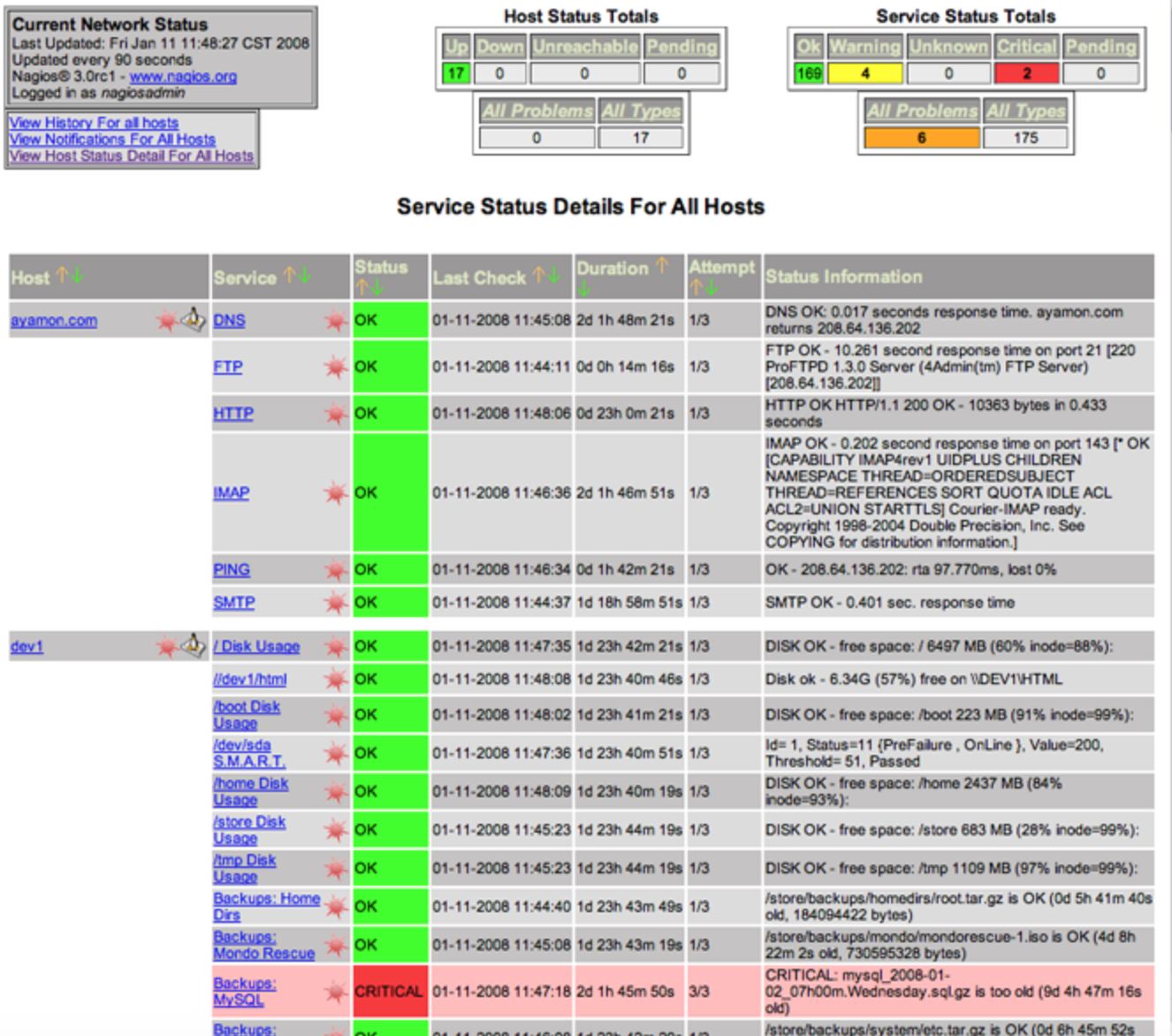Open View Notifications For All Hosts

[112, 139]
